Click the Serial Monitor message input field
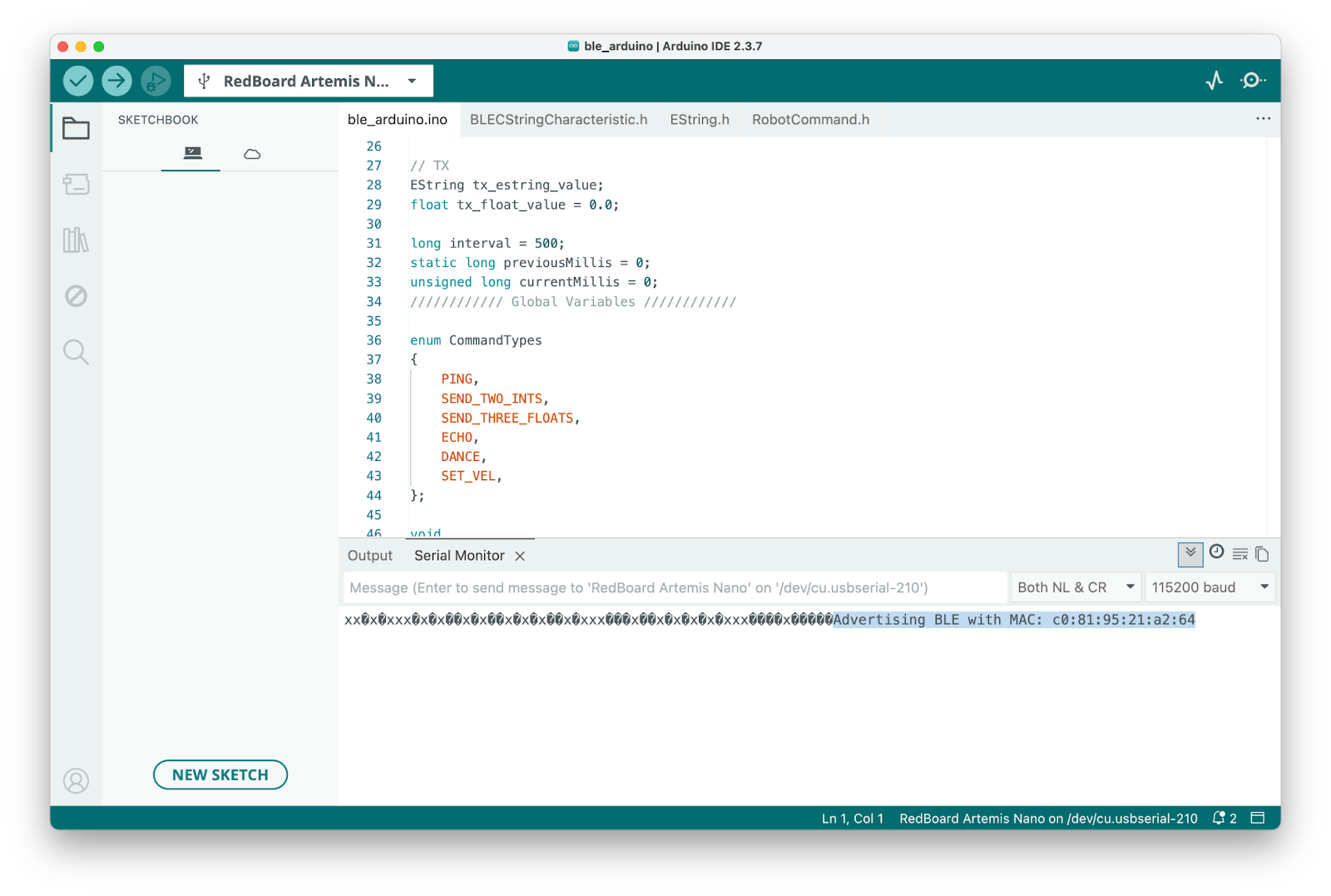1331x896 pixels. [x=674, y=587]
